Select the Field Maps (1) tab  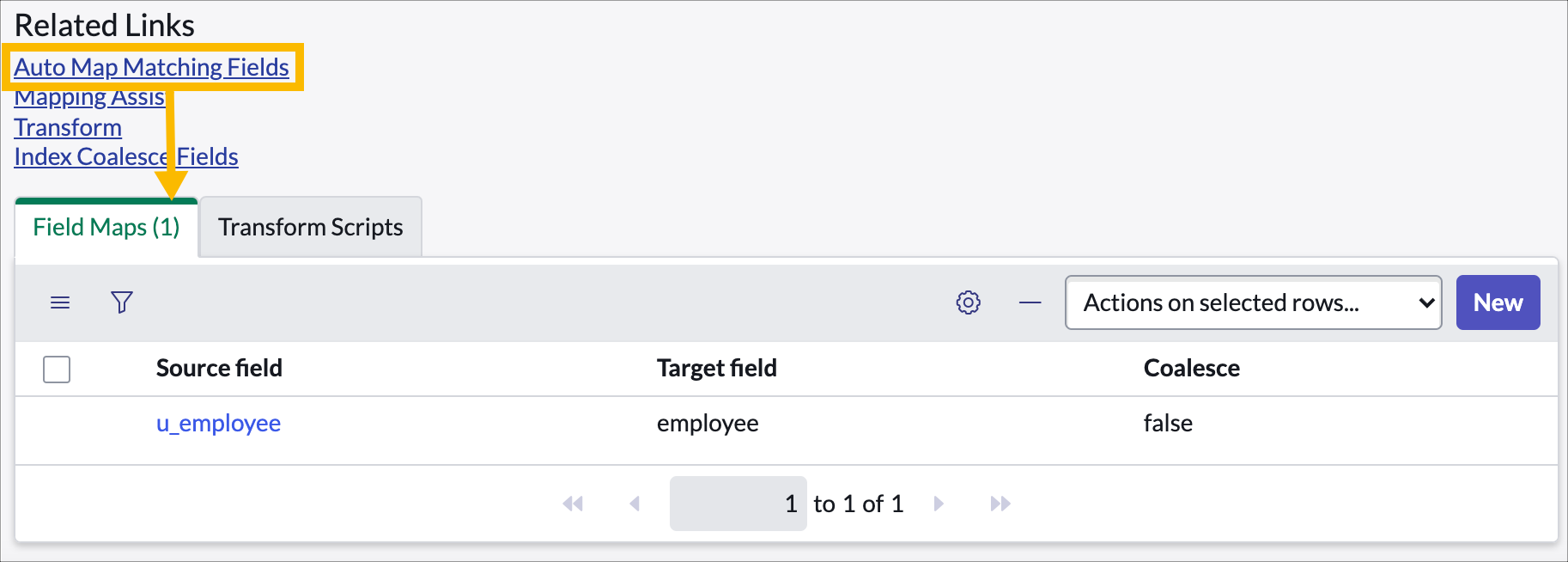tap(106, 227)
